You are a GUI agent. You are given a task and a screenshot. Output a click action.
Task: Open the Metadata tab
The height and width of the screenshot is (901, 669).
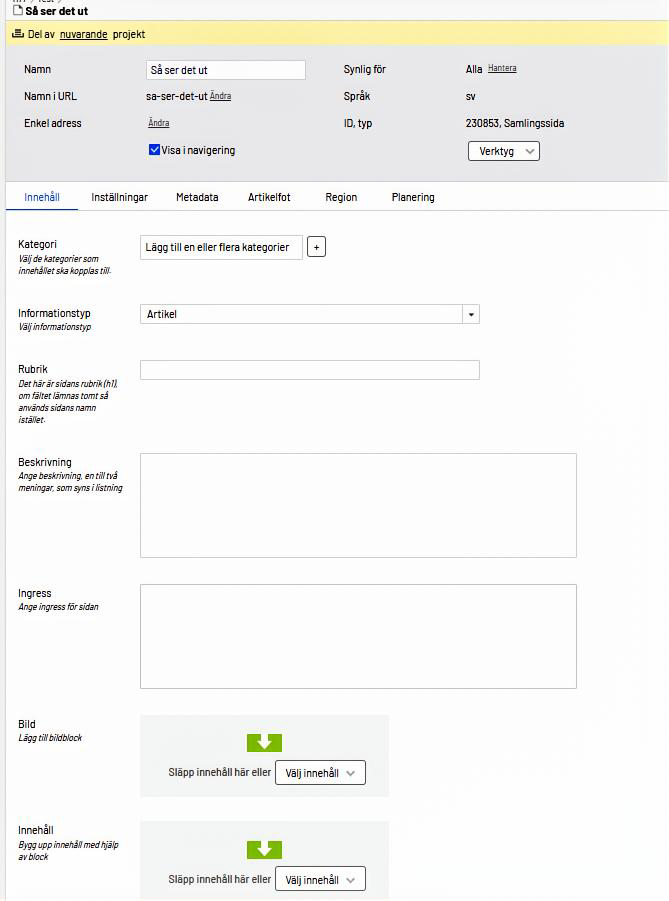(x=197, y=197)
